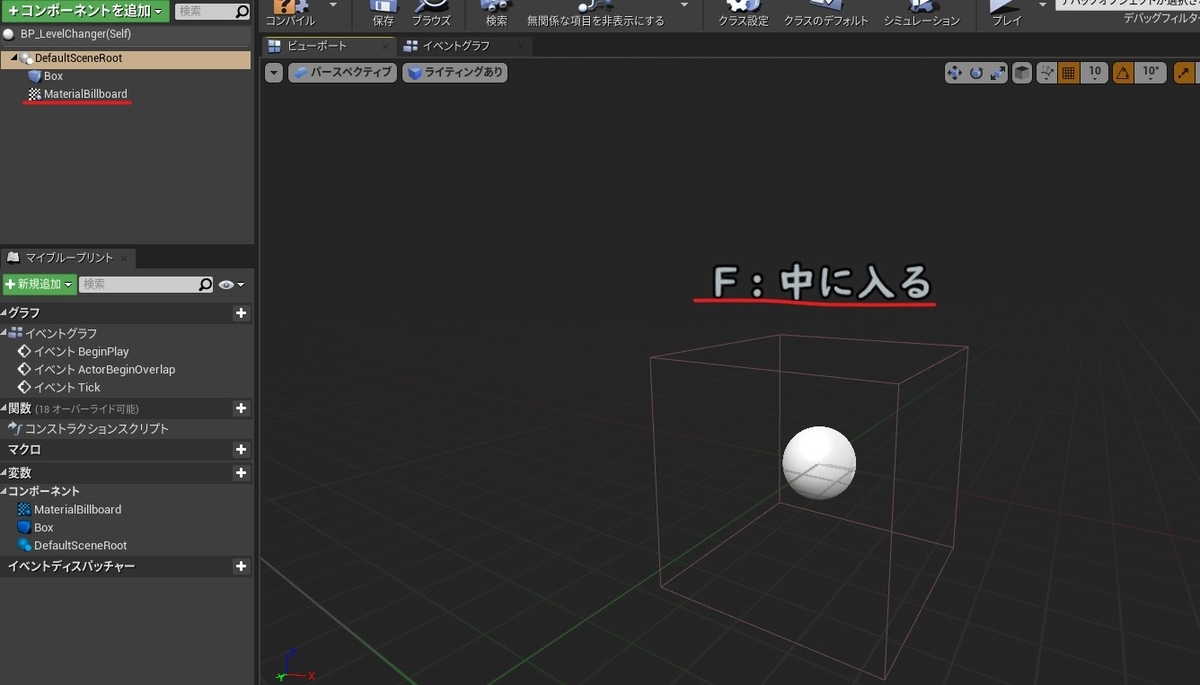
Task: Toggle scale snapping
Action: point(1185,73)
